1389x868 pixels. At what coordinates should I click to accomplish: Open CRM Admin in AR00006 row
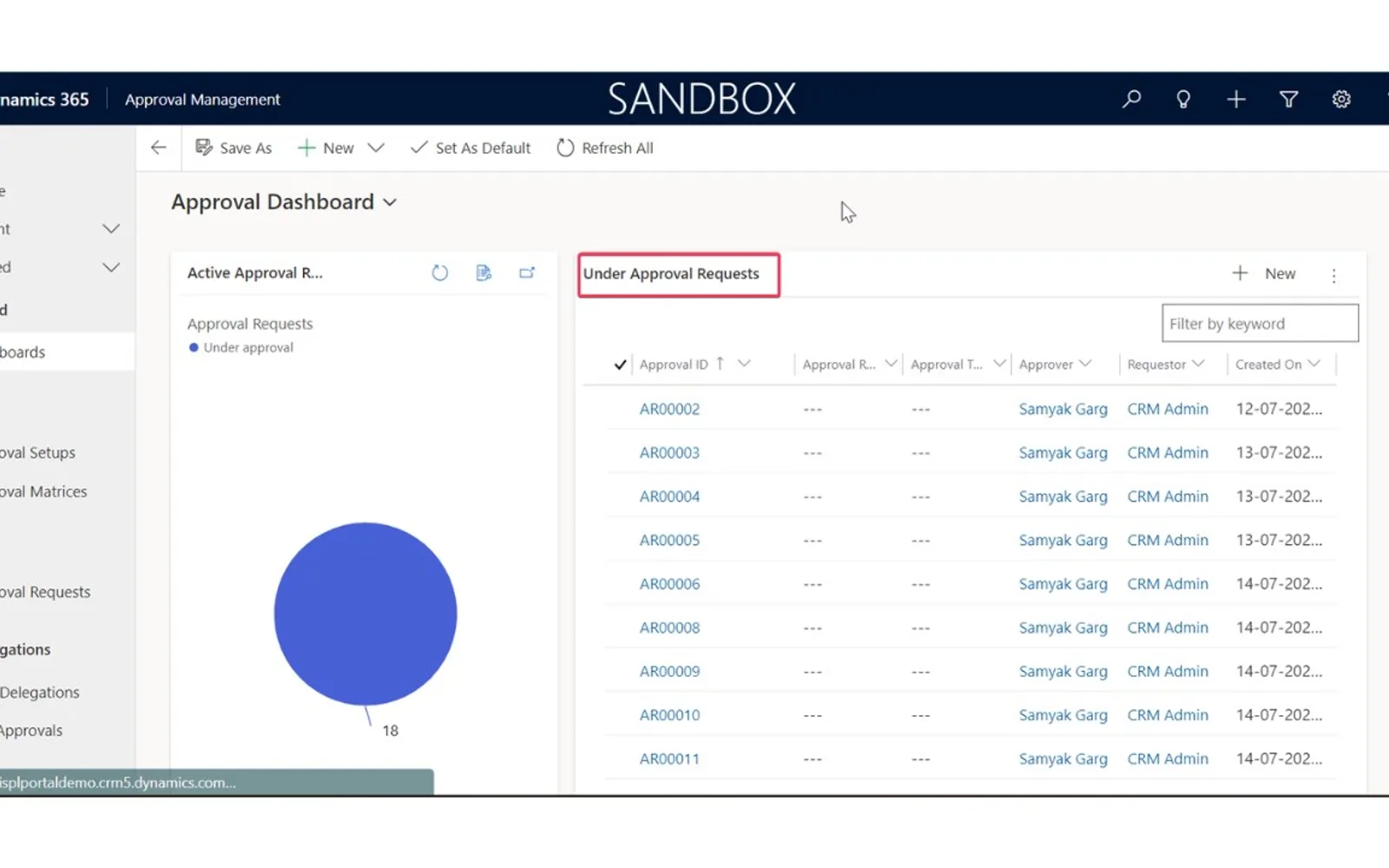tap(1168, 583)
